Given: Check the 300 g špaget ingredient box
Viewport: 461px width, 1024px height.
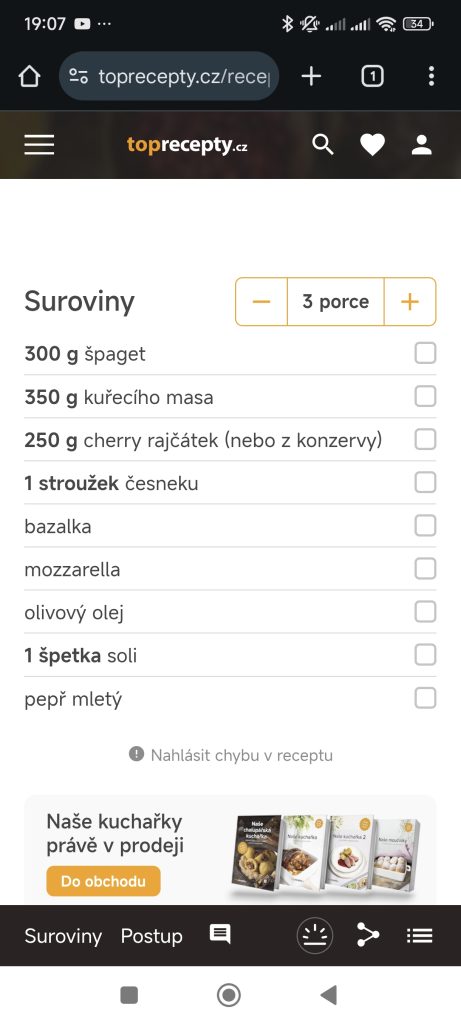Looking at the screenshot, I should click(x=425, y=353).
